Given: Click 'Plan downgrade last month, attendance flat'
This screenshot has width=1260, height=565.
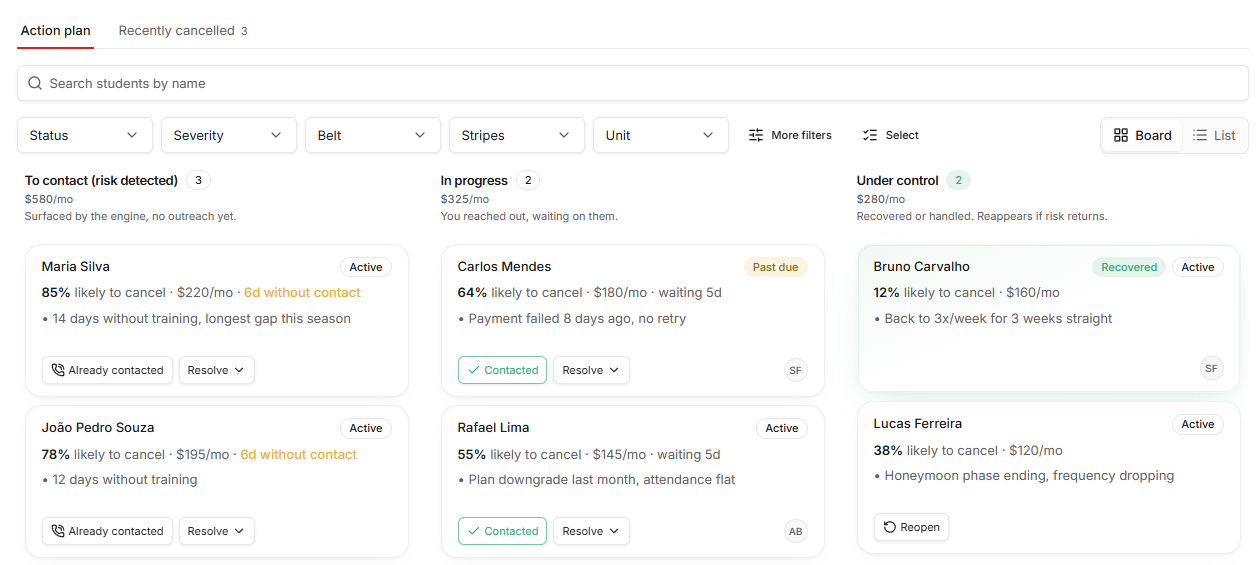Looking at the screenshot, I should [602, 480].
